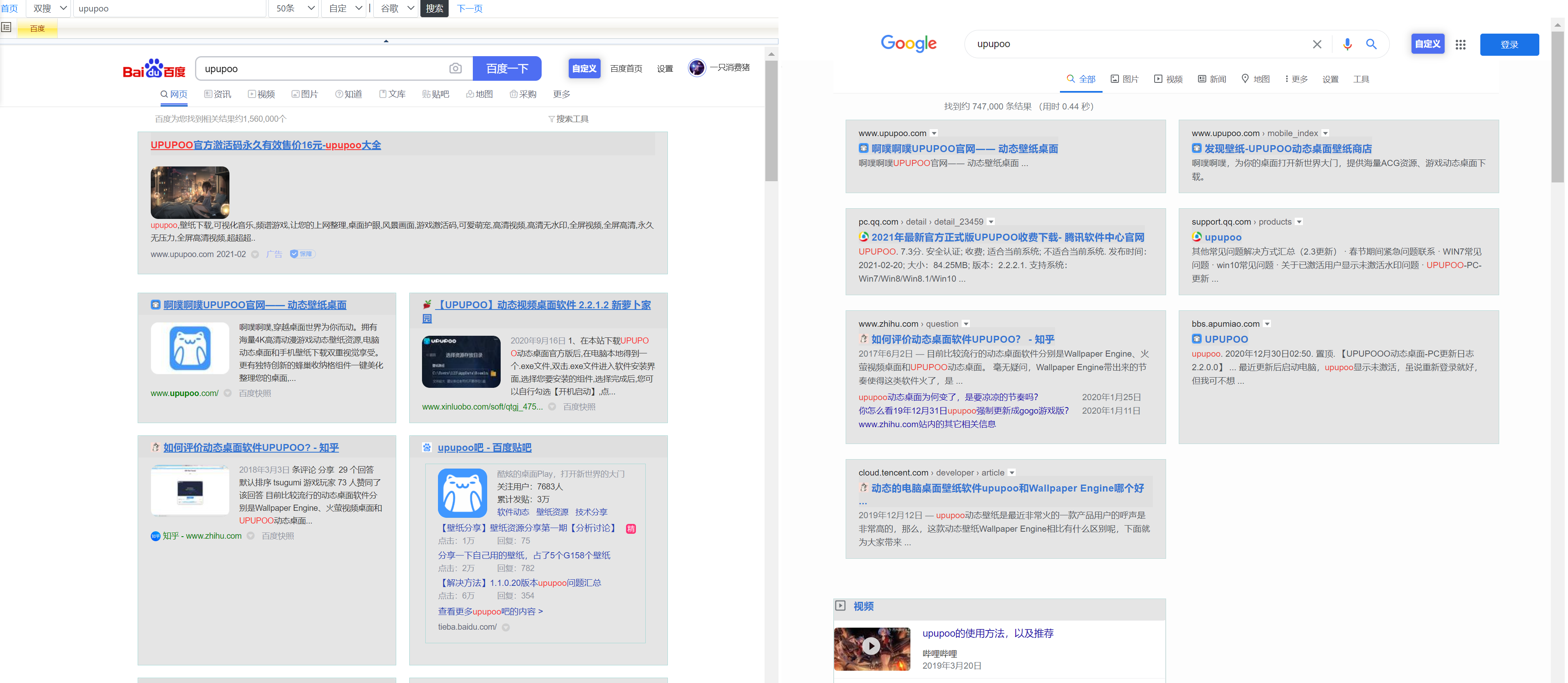Click the X icon to clear Google search

1316,44
